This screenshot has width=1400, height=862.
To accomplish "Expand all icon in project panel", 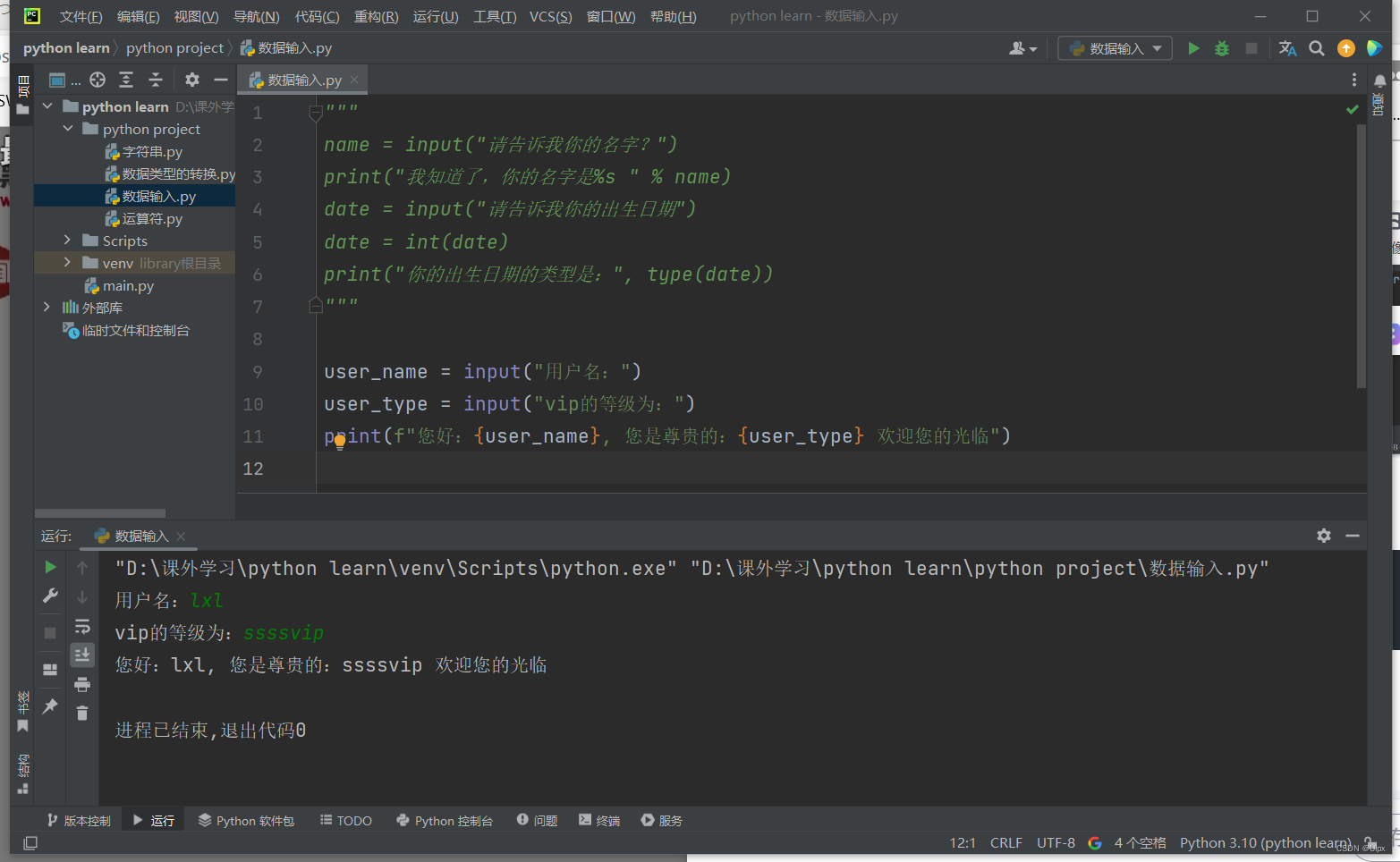I will (x=126, y=80).
